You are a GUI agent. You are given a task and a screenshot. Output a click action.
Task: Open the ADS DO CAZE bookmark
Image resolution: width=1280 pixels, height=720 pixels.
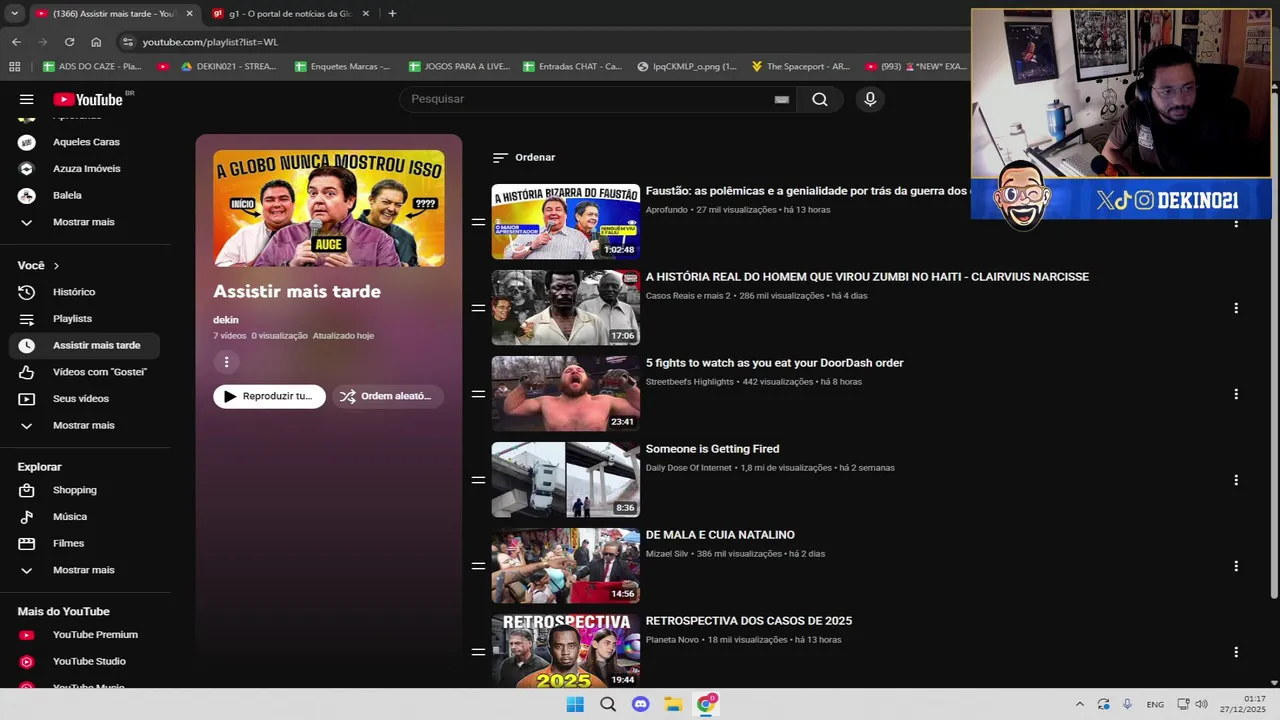point(92,66)
